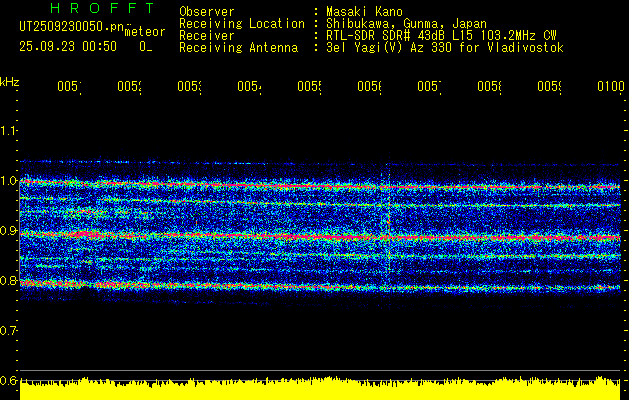This screenshot has width=629, height=400.
Task: Click the 0059 time marker
Action: (x=550, y=86)
